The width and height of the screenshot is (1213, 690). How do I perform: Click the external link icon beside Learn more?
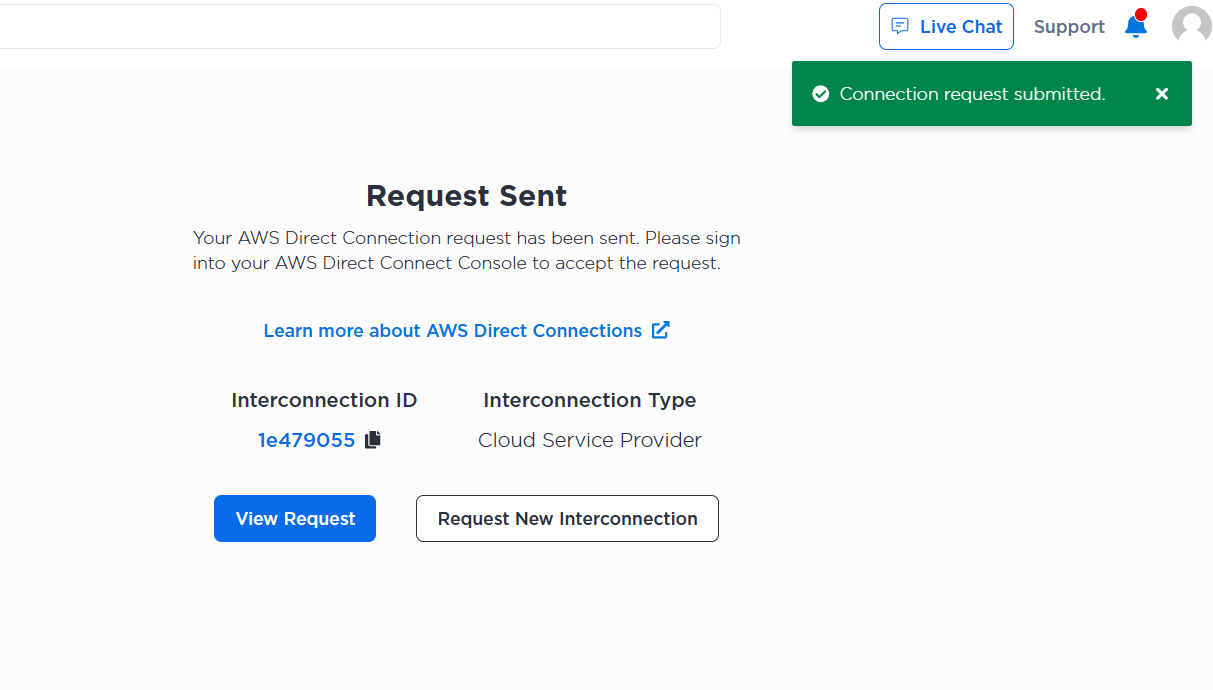click(660, 330)
